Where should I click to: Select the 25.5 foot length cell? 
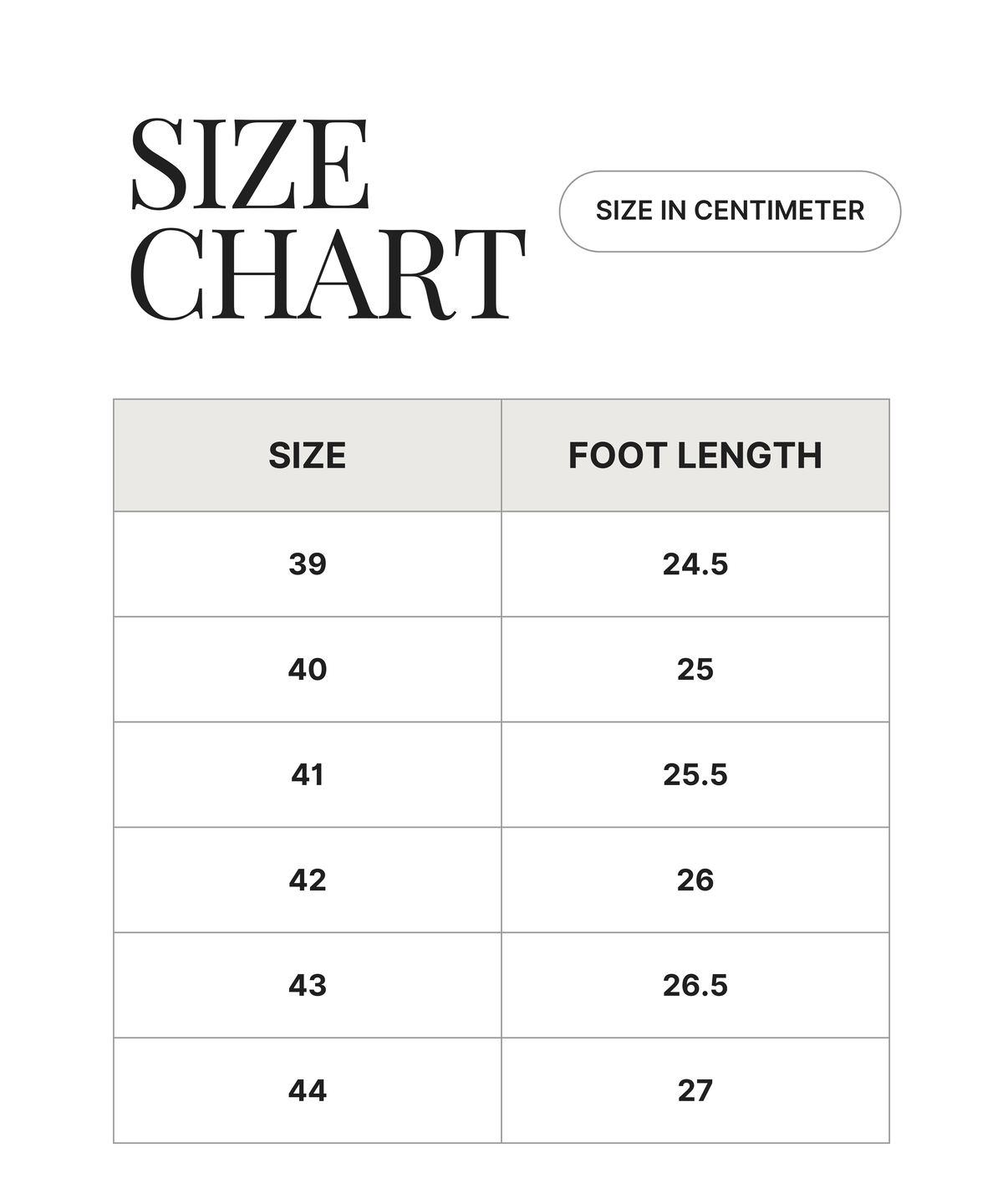[695, 775]
